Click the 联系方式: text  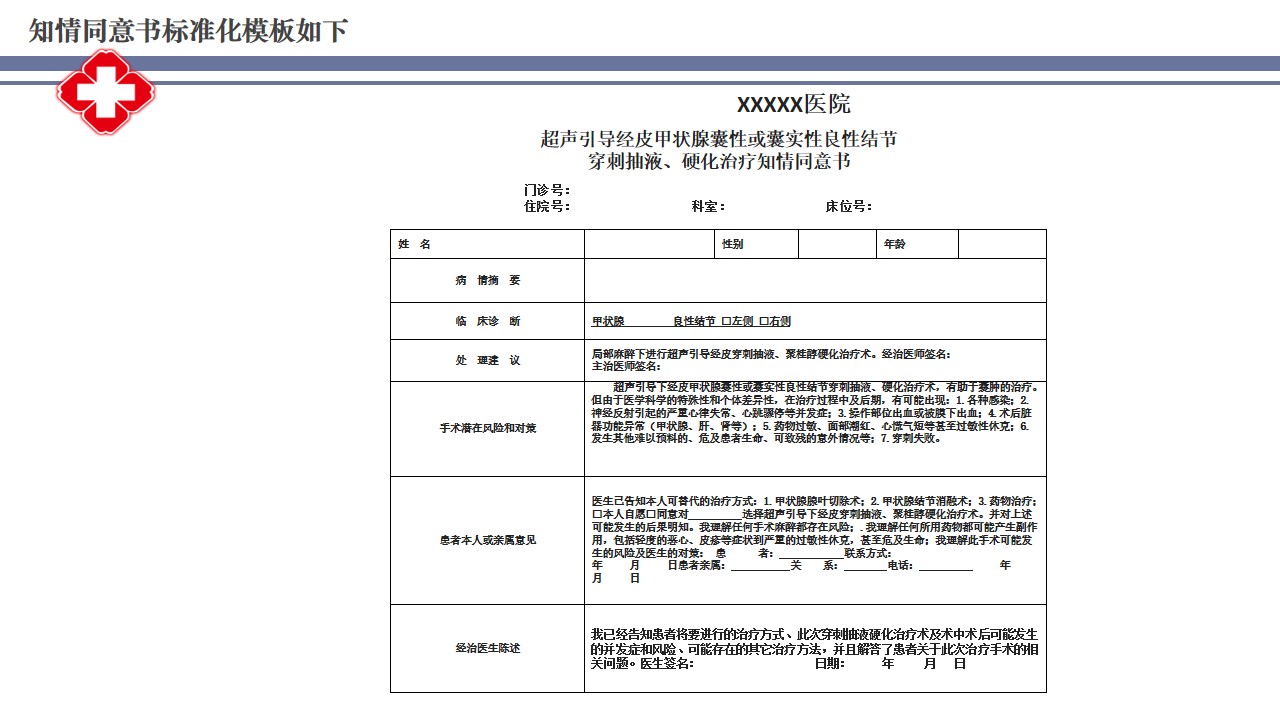868,554
